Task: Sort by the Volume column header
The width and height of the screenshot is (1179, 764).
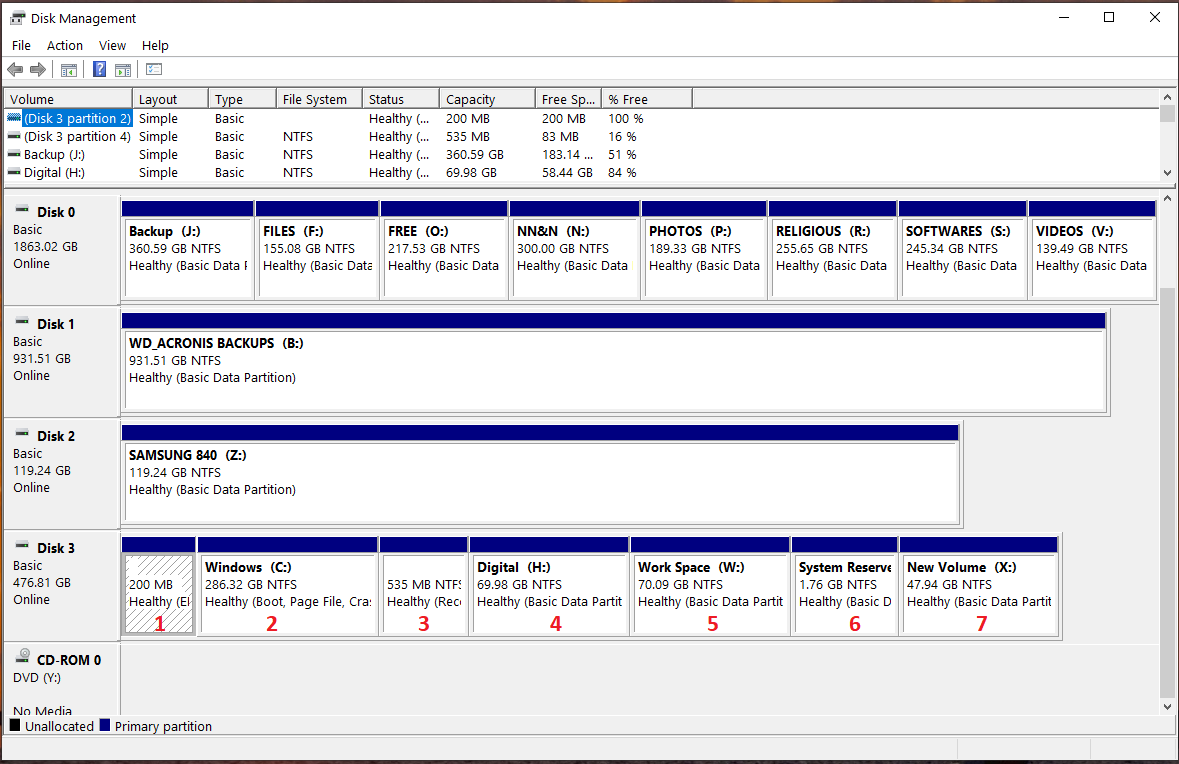Action: tap(68, 99)
